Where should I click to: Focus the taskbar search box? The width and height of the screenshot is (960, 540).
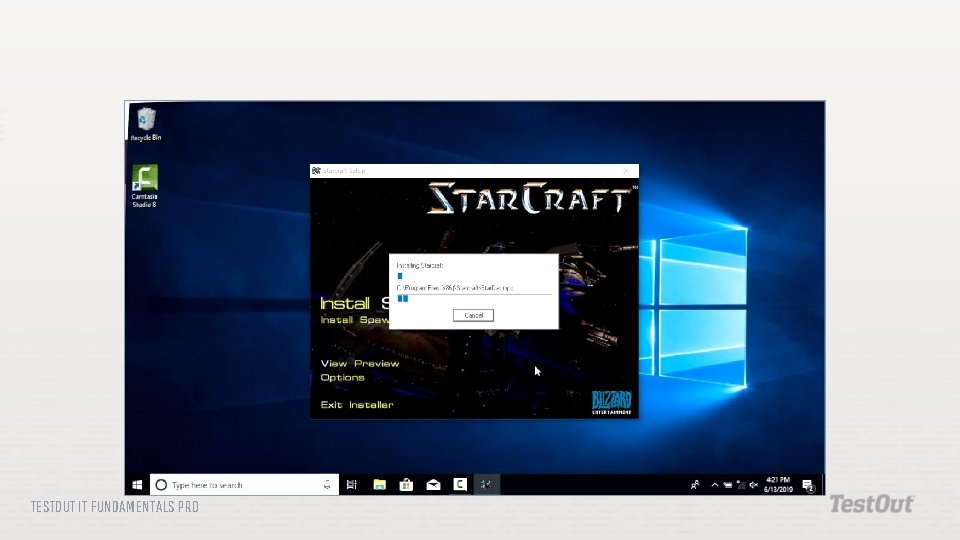(x=244, y=485)
